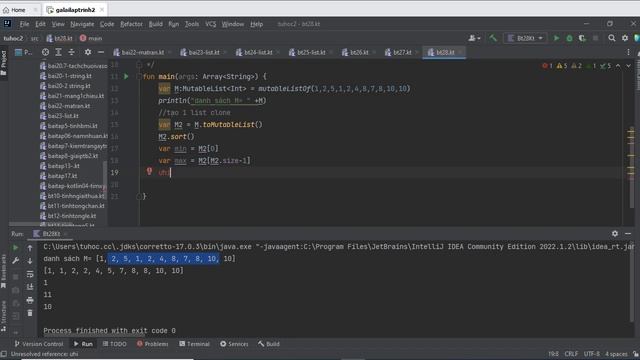Click the run gutter arrow beside fun main

tap(126, 76)
